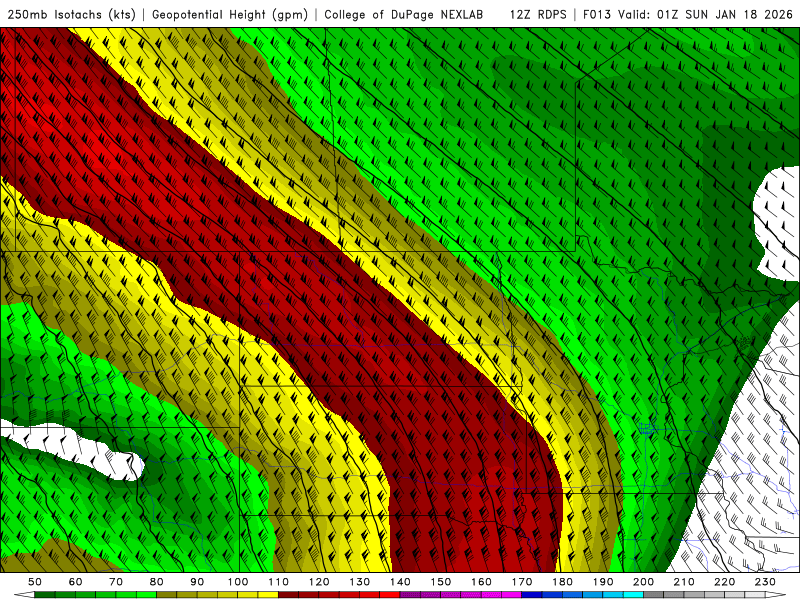Click the 210 scale label
This screenshot has height=600, width=800.
click(684, 582)
